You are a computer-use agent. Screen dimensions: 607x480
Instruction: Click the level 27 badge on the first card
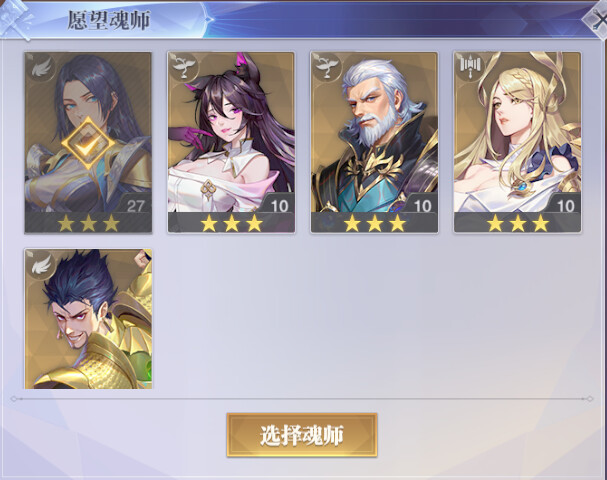135,205
